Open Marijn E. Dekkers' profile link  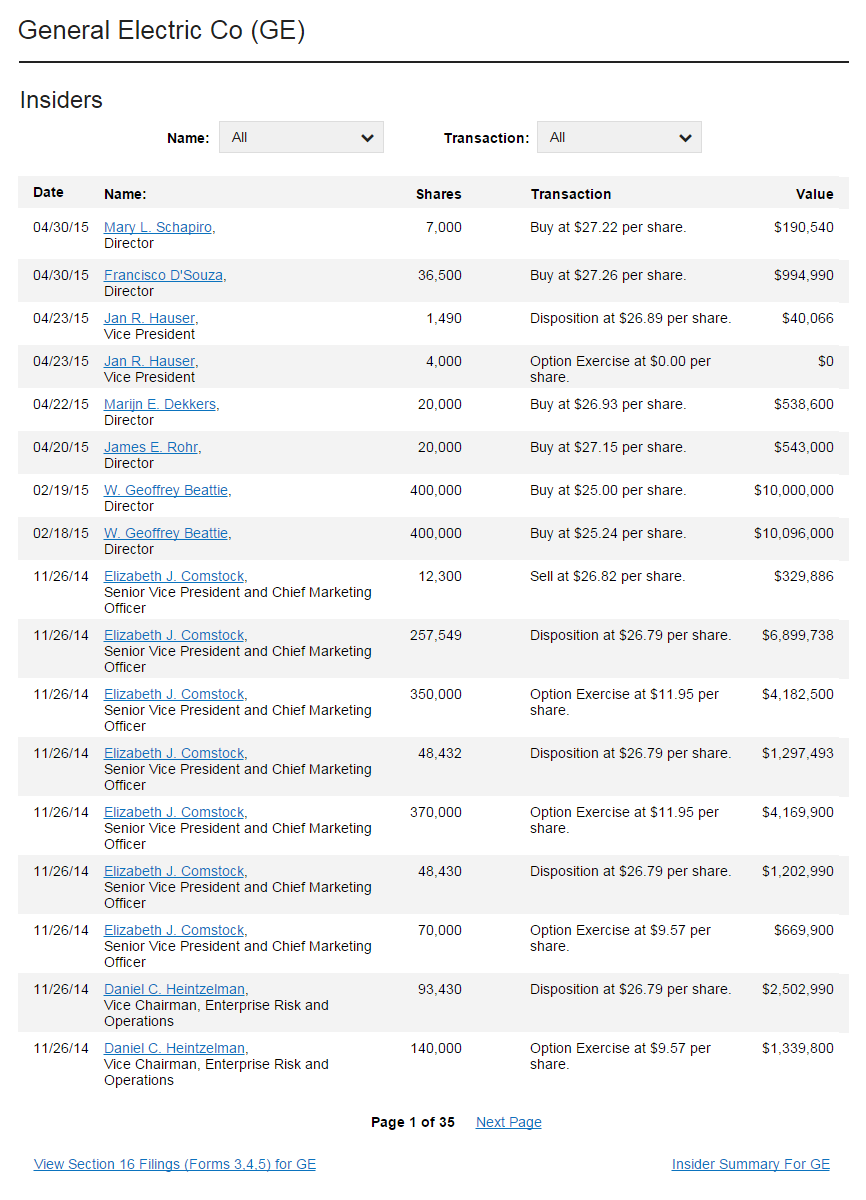pos(161,405)
